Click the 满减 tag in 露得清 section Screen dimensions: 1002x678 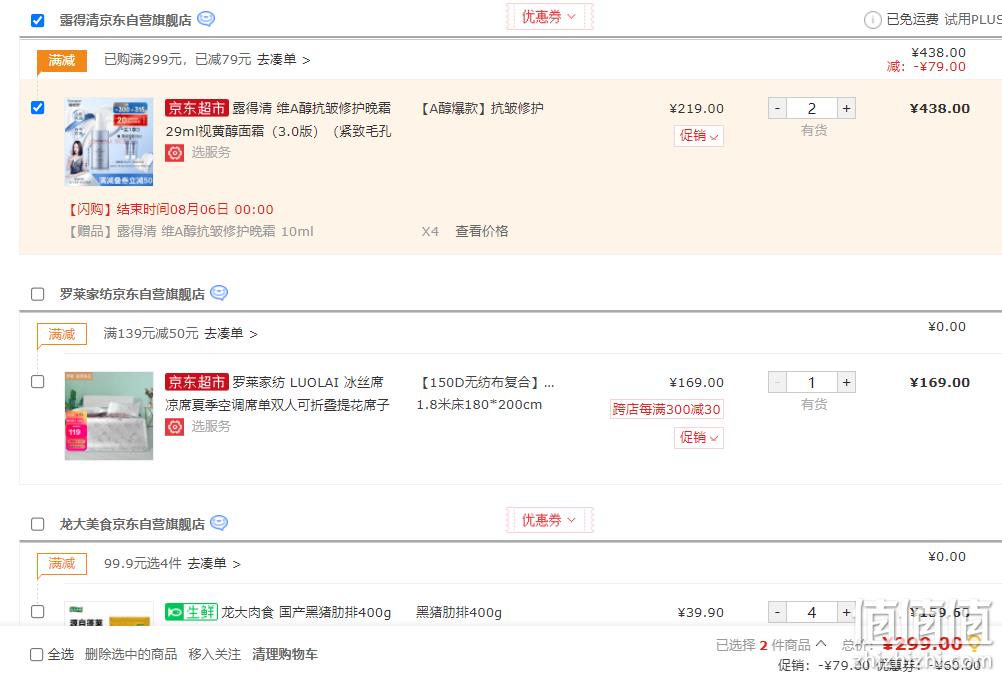62,60
